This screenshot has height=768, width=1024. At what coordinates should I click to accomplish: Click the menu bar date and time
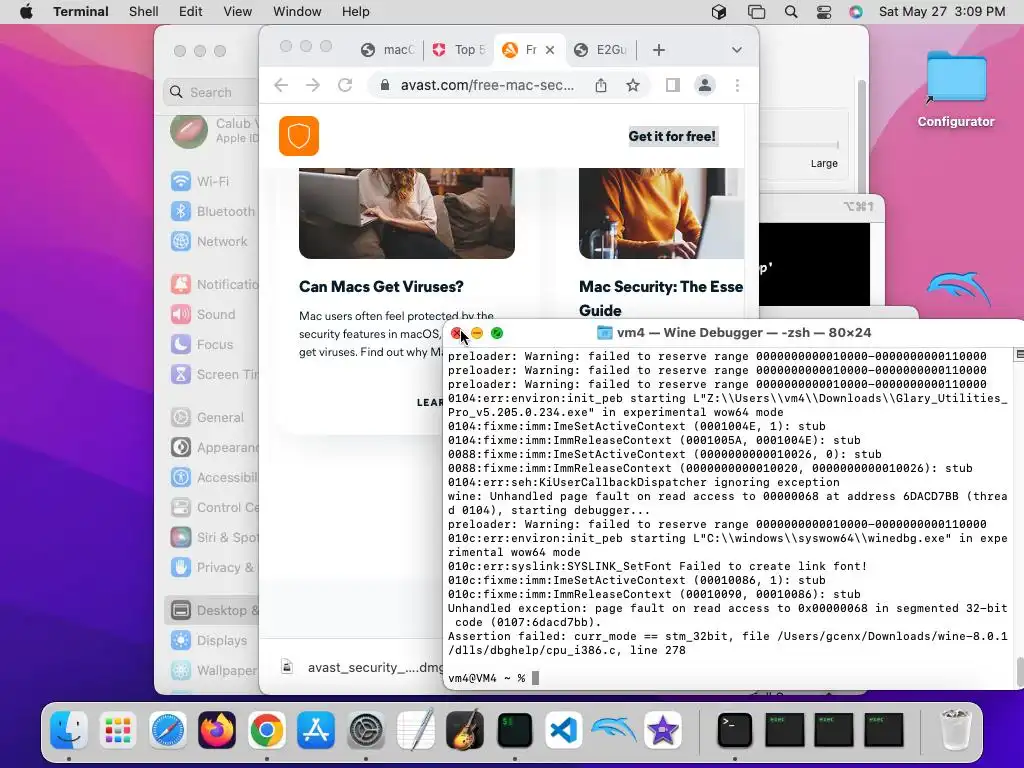(942, 12)
